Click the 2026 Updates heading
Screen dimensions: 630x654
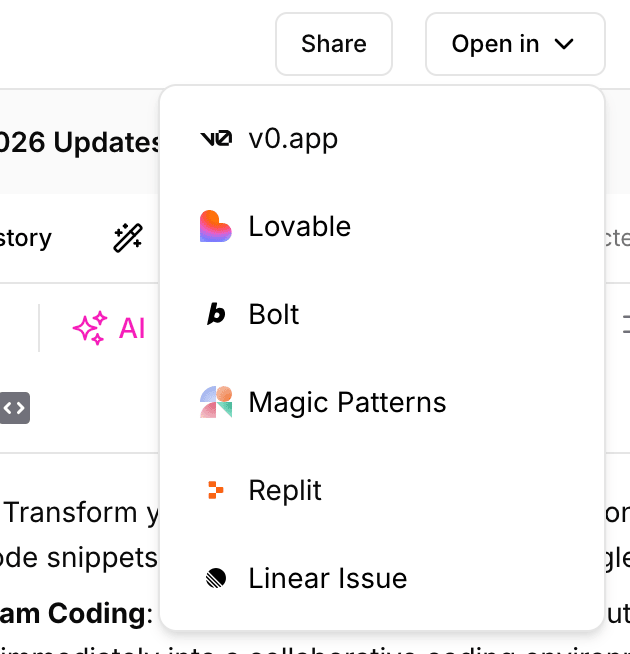pos(80,143)
